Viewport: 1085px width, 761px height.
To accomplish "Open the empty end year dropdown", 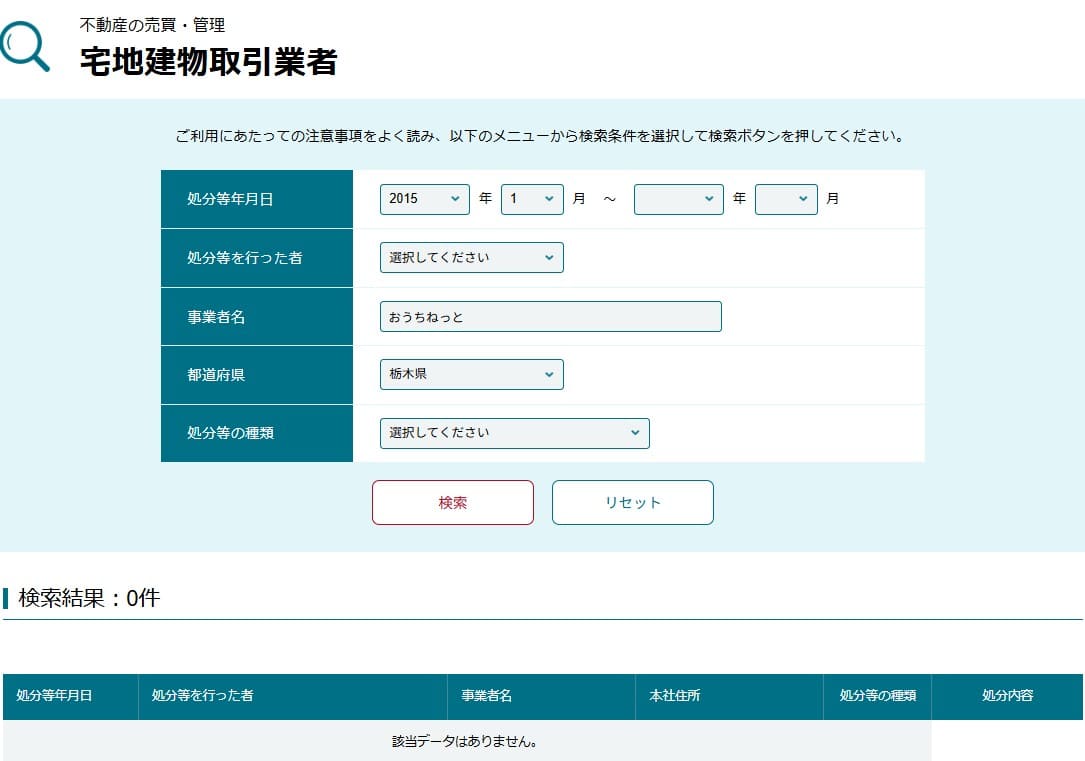I will tap(679, 199).
